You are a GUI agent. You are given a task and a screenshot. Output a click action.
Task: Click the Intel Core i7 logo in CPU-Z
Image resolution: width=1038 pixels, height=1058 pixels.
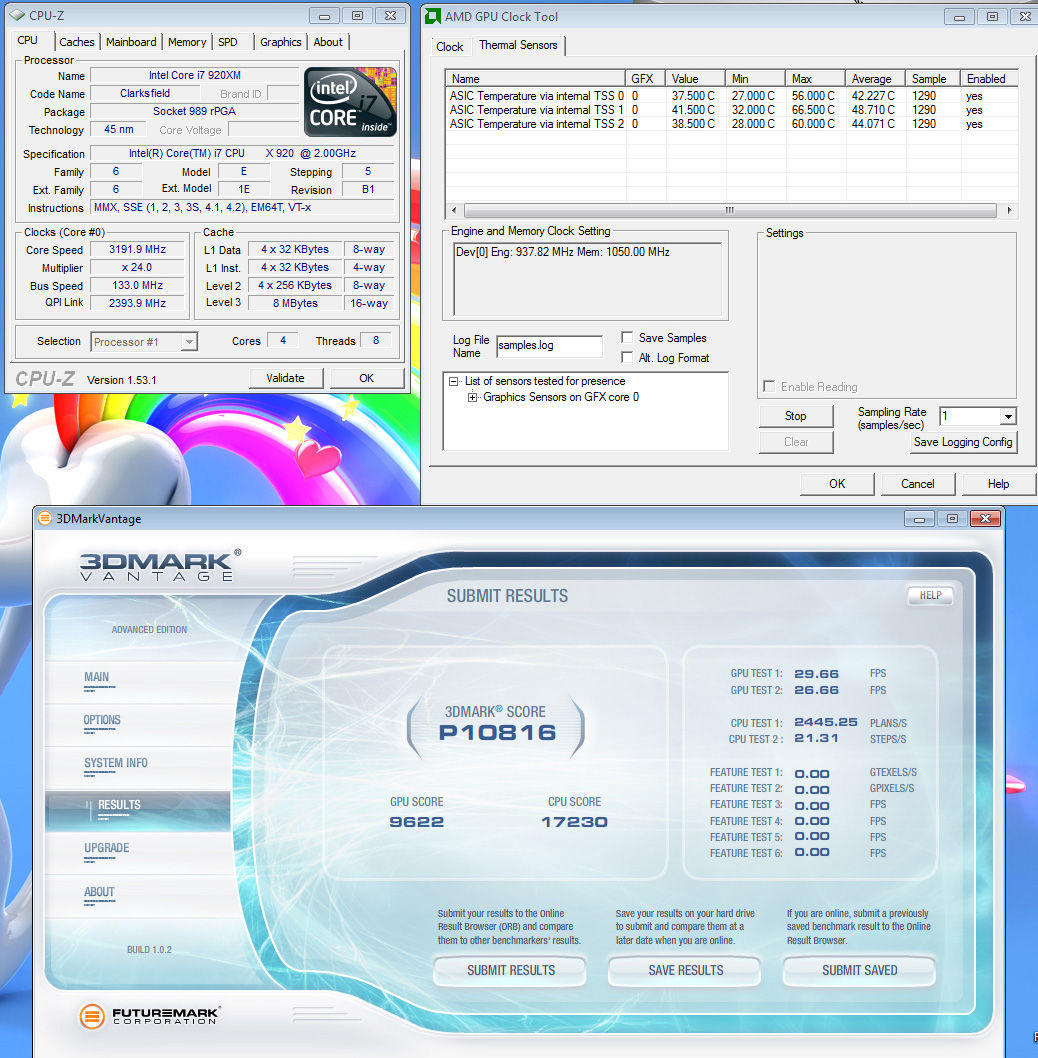[x=350, y=102]
